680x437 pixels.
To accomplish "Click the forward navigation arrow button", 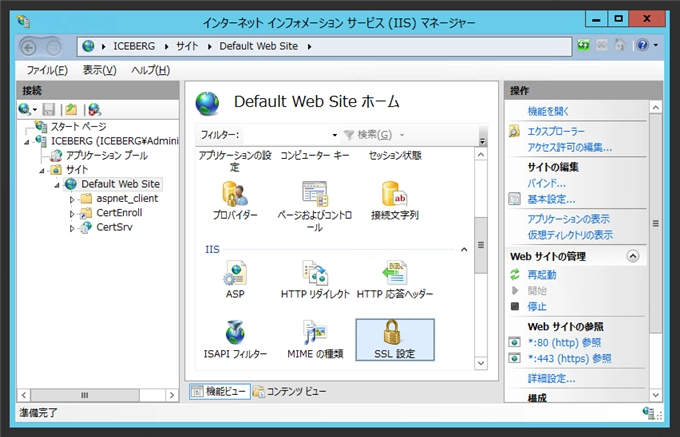I will point(54,47).
